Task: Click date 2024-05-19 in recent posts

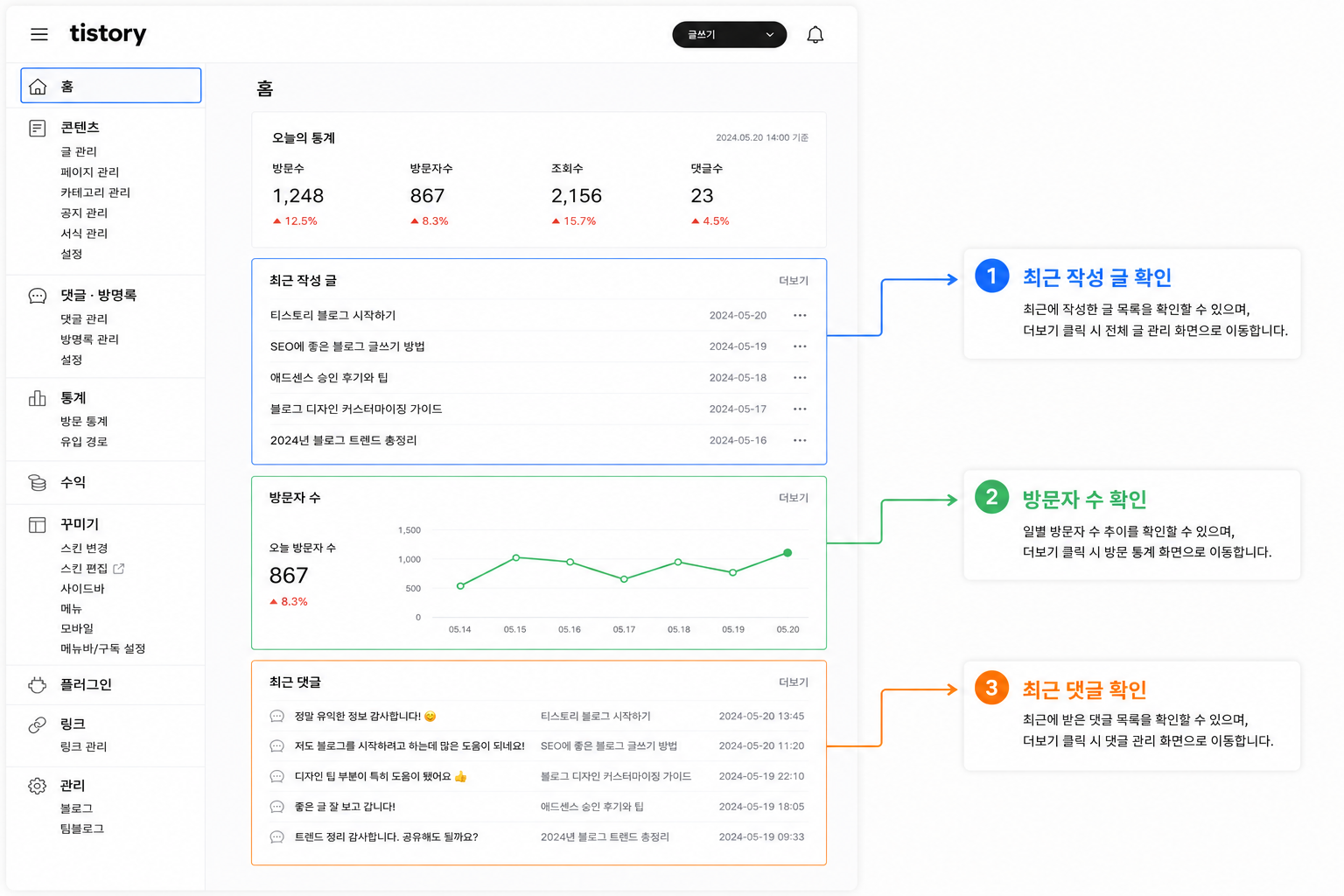Action: click(738, 346)
